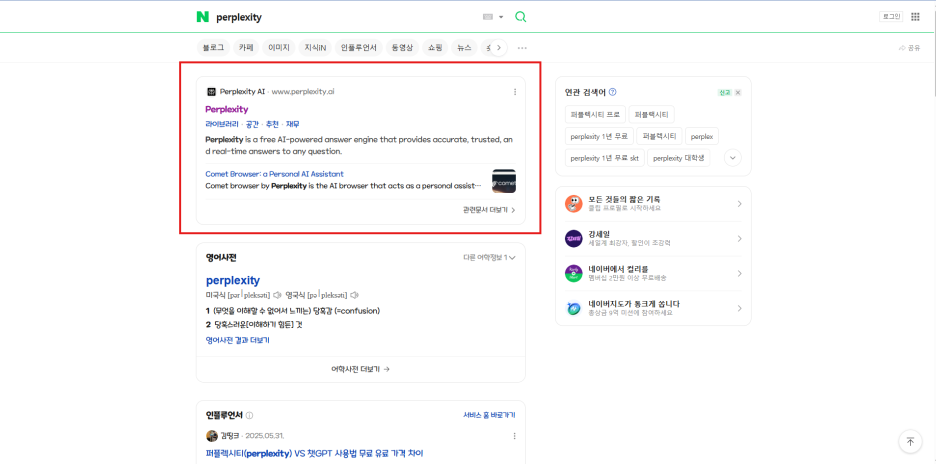The height and width of the screenshot is (464, 936).
Task: Select the 블로그 tab
Action: tap(213, 48)
